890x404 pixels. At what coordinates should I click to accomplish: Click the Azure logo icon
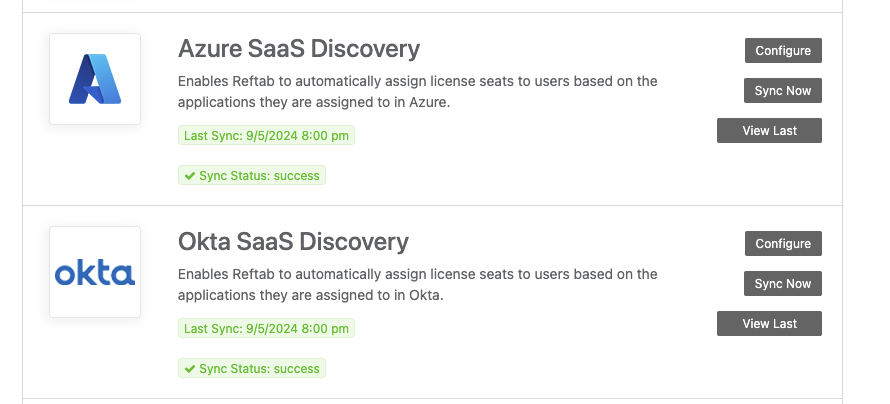click(95, 79)
